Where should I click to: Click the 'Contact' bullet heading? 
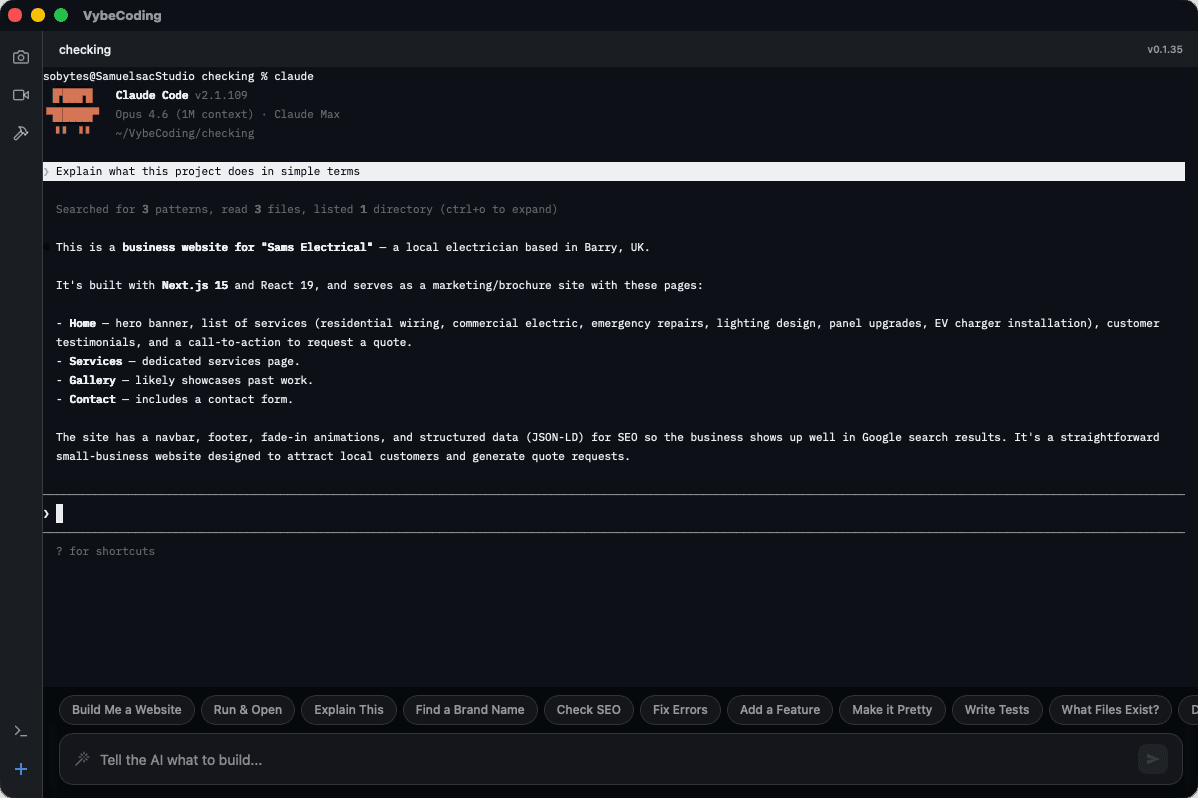pos(92,400)
